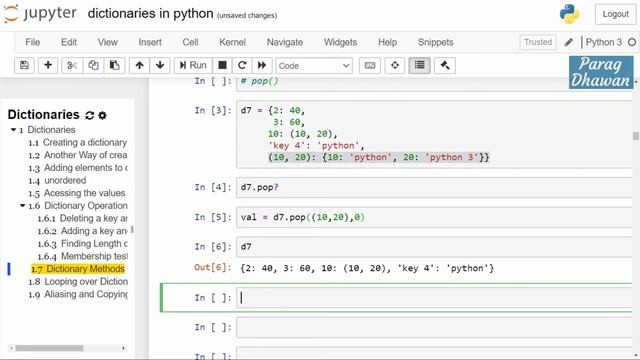Viewport: 640px width, 360px height.
Task: Open the View menu
Action: [108, 42]
